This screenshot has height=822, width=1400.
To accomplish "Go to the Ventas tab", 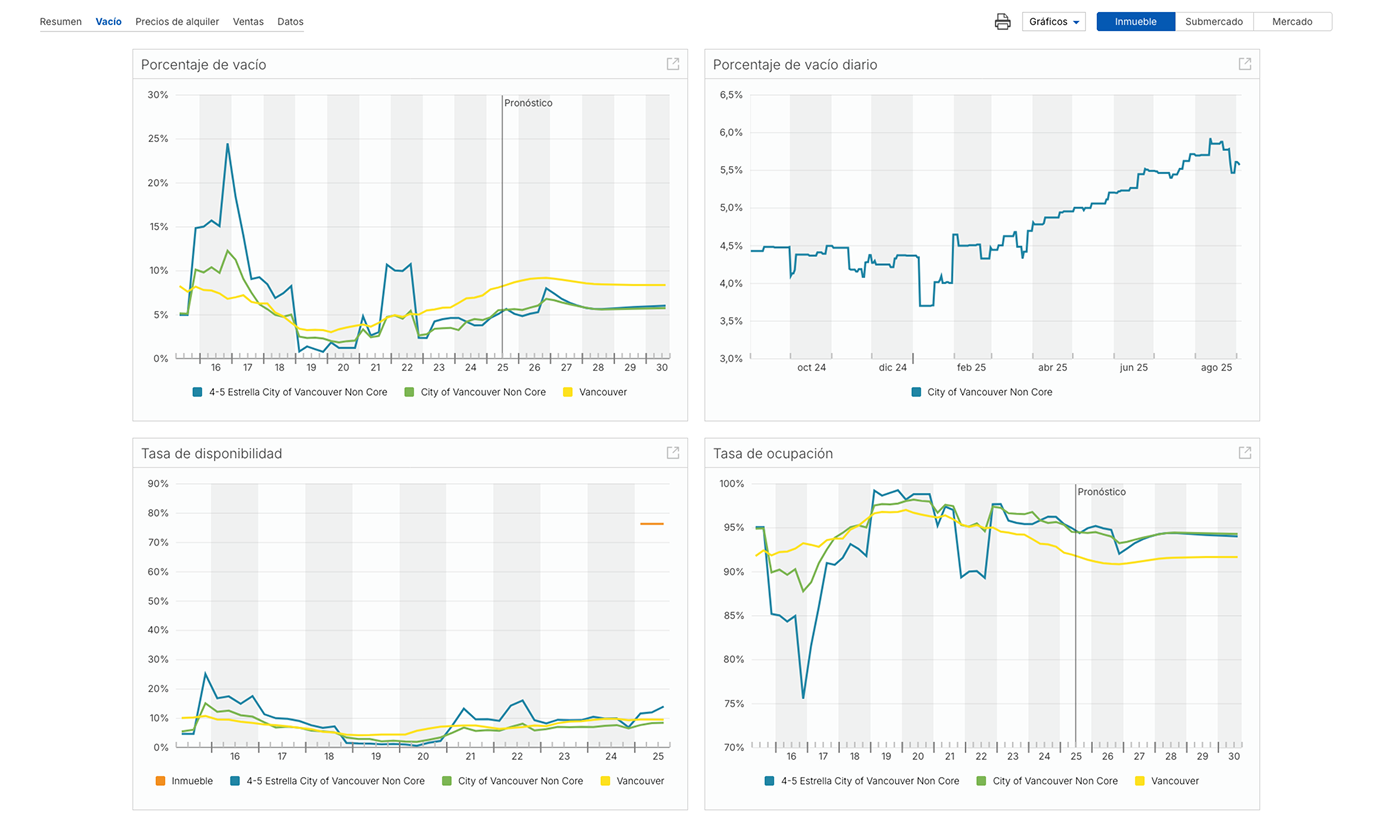I will click(249, 21).
